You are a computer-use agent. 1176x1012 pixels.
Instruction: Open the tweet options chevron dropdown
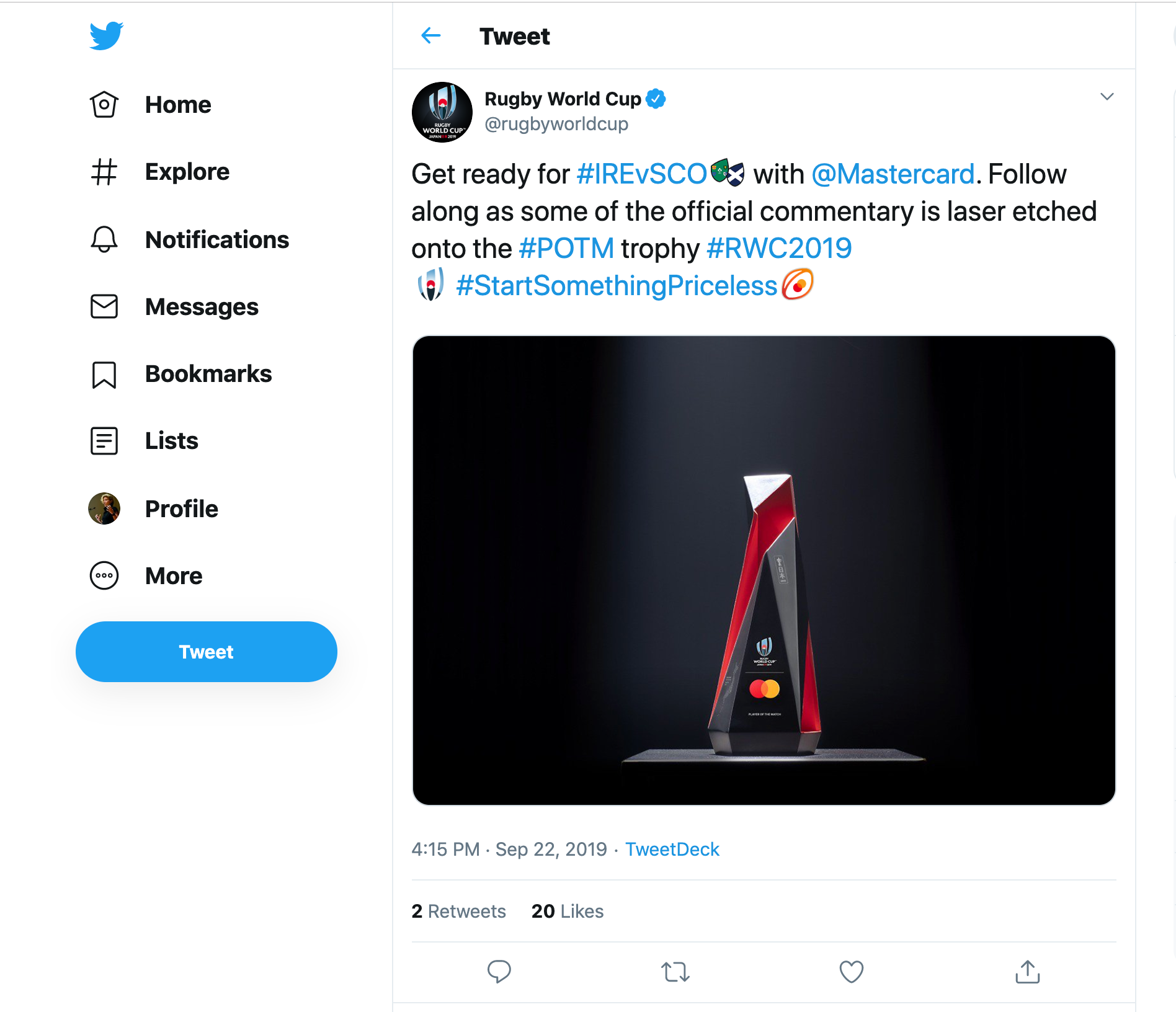[x=1107, y=97]
